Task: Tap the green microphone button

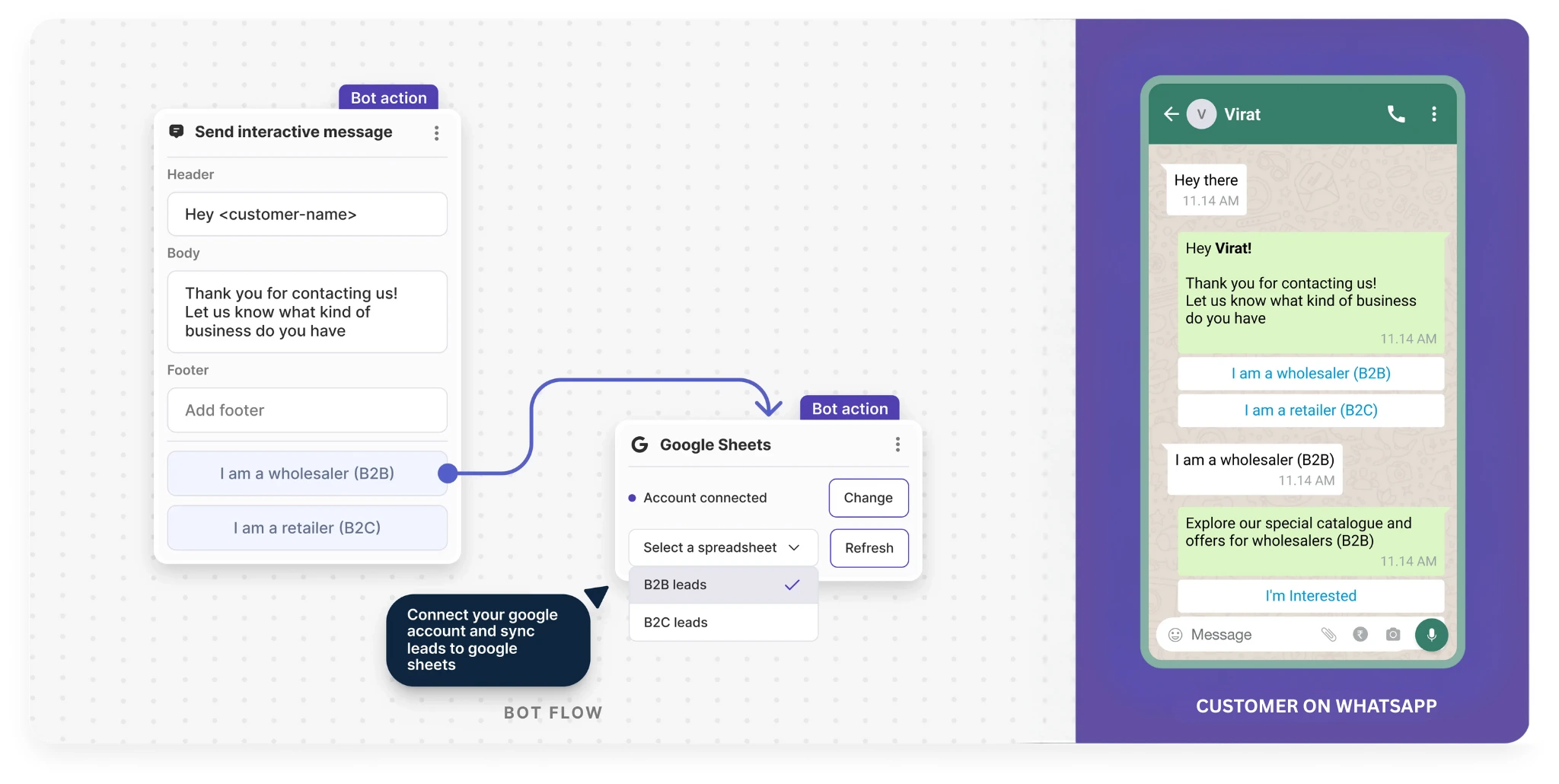Action: (1430, 634)
